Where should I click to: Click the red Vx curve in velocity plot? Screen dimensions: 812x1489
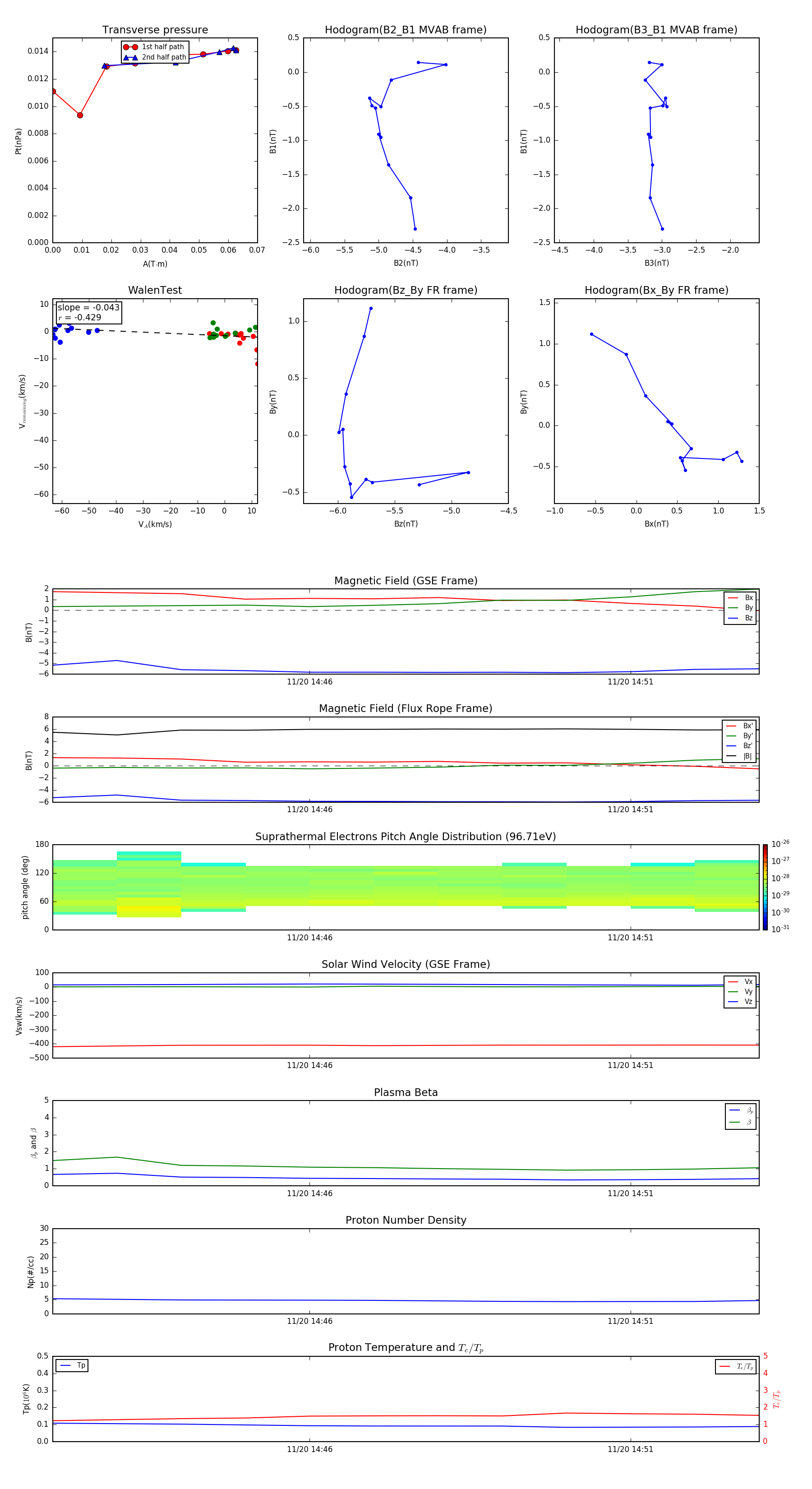406,1045
